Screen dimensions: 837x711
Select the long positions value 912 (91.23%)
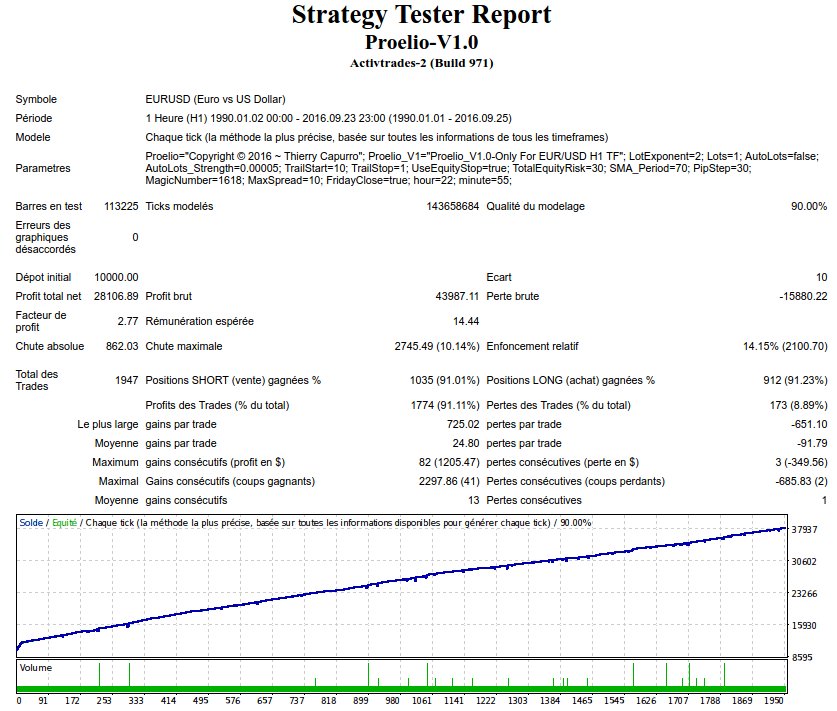[x=795, y=380]
